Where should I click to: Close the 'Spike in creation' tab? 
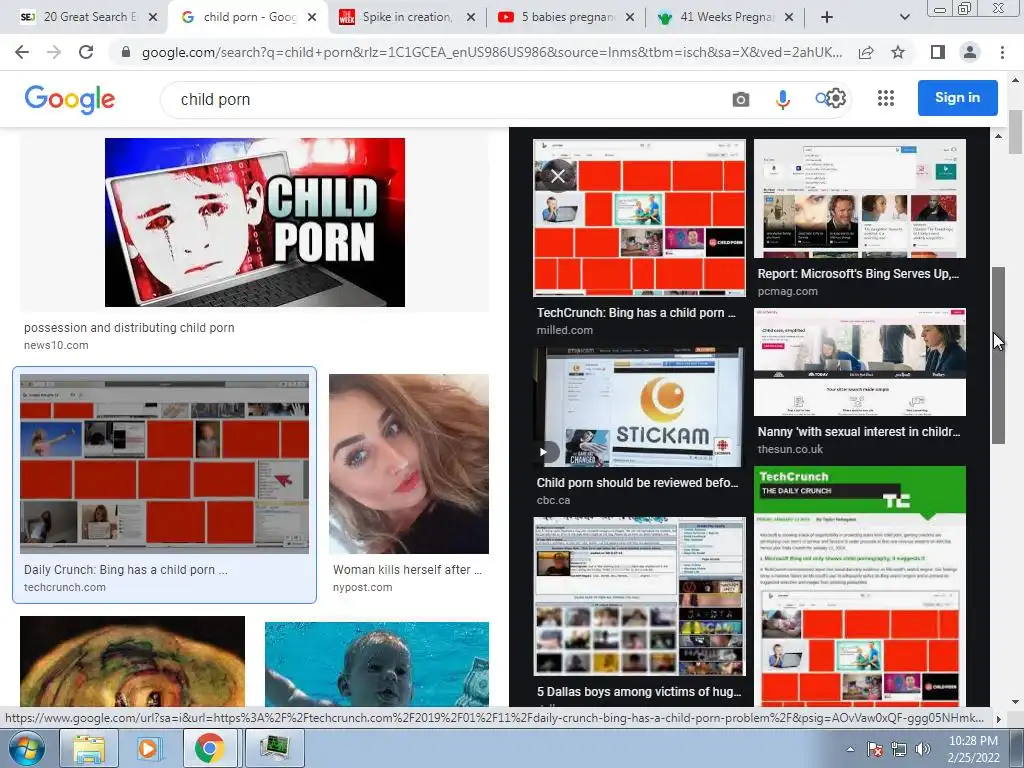pyautogui.click(x=470, y=18)
